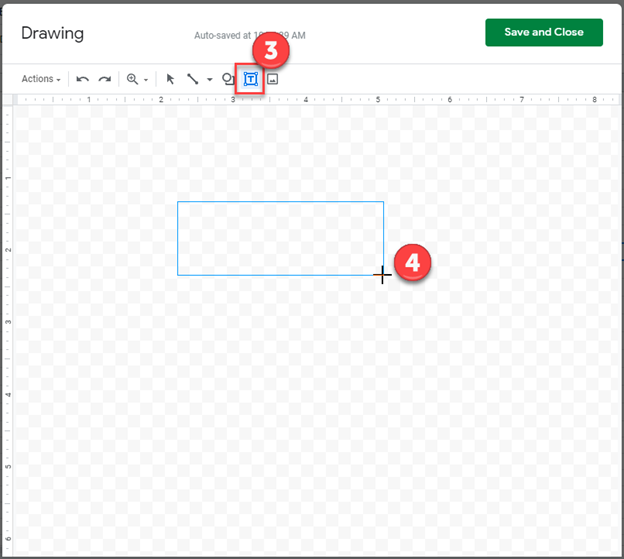Image resolution: width=624 pixels, height=559 pixels.
Task: Expand the line type dropdown arrow
Action: pyautogui.click(x=209, y=80)
